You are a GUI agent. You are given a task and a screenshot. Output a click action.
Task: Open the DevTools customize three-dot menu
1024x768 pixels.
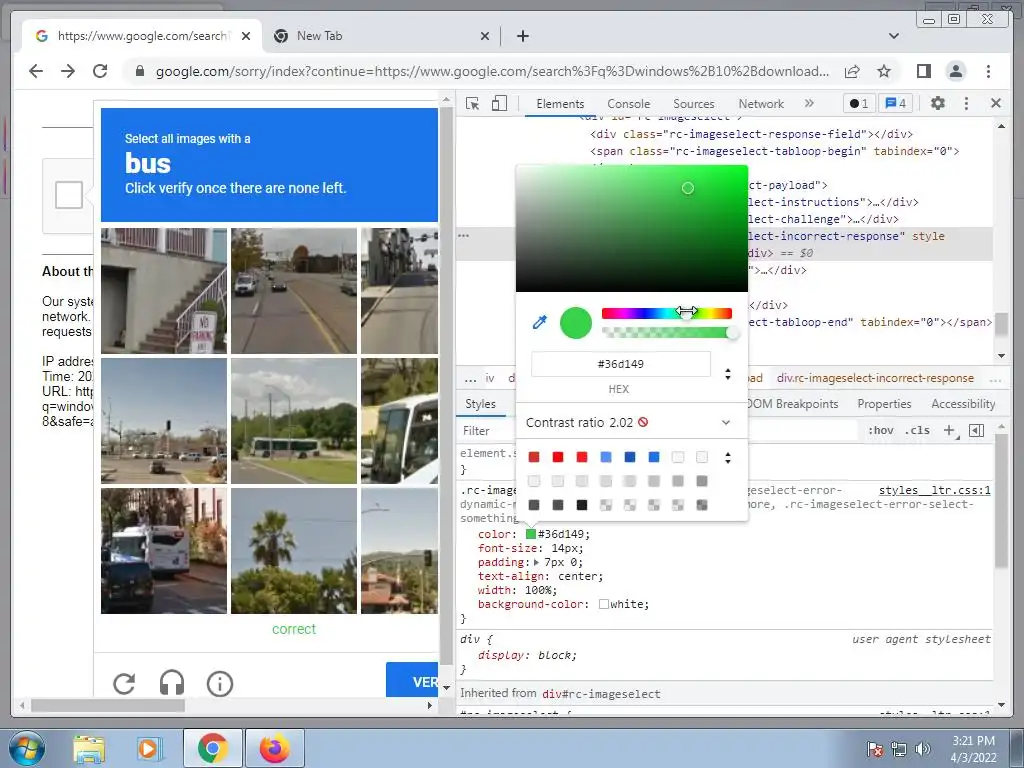967,103
